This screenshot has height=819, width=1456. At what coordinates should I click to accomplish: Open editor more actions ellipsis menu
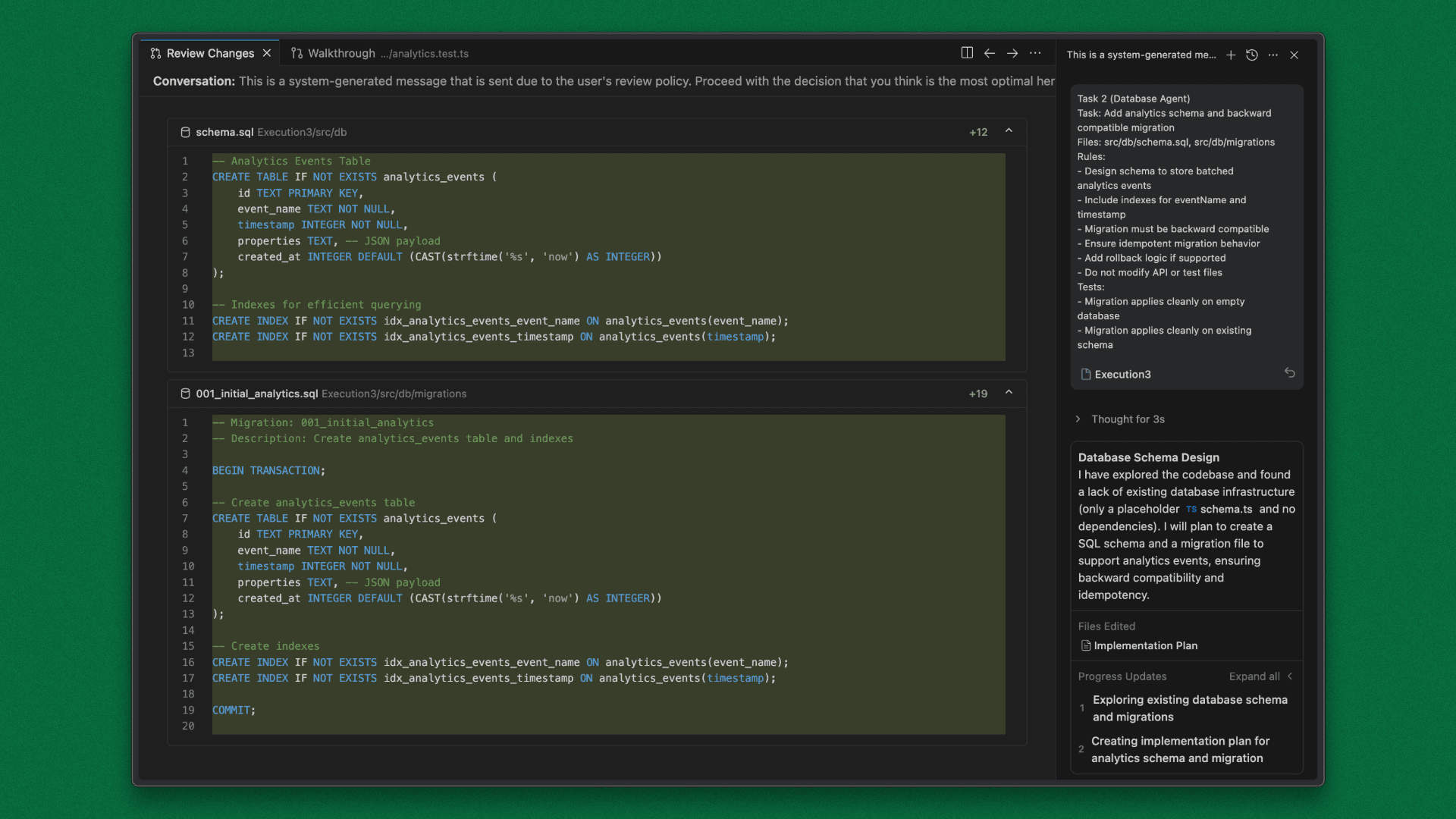(x=1035, y=53)
